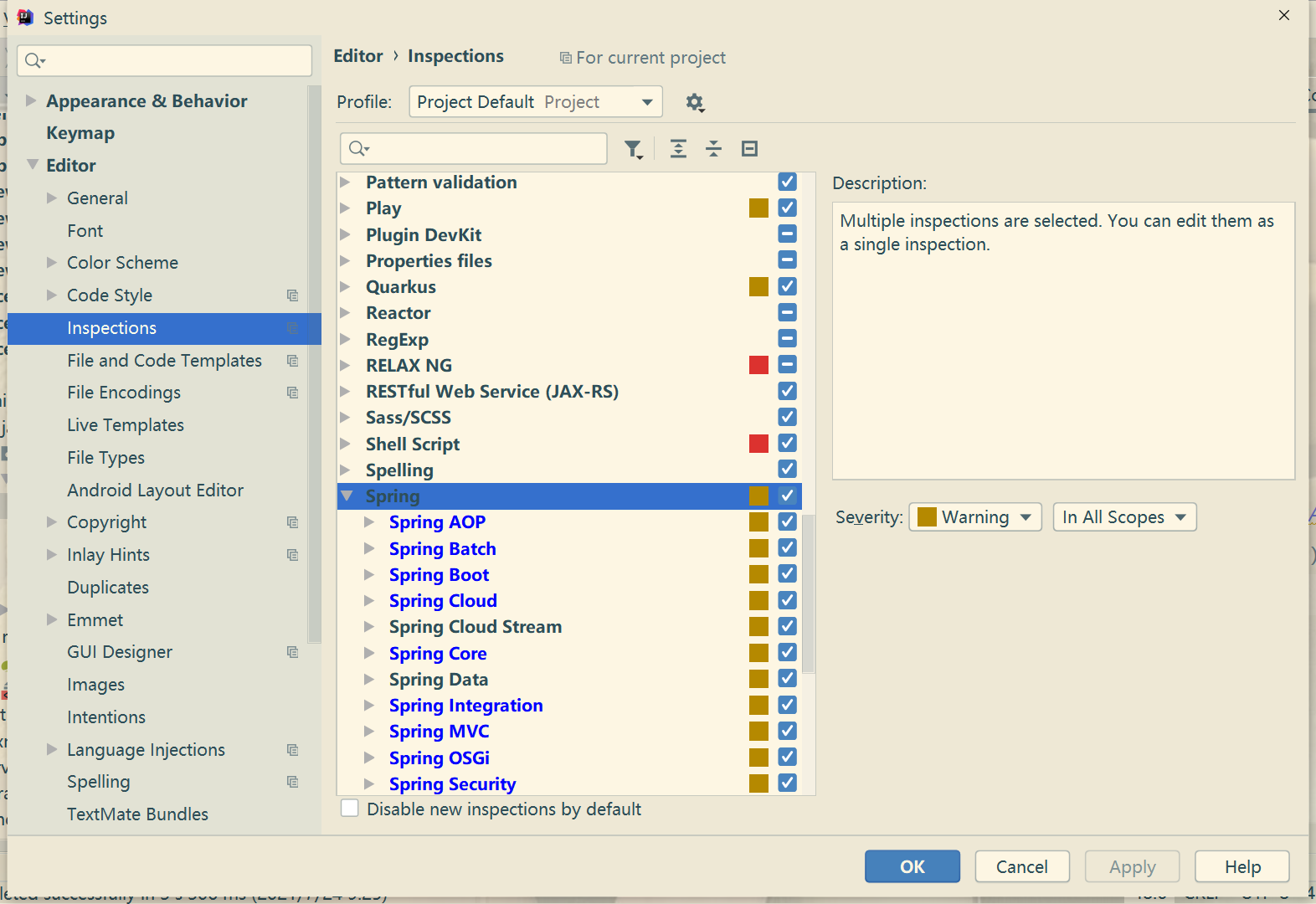Viewport: 1316px width, 904px height.
Task: Open the In All Scopes dropdown
Action: coord(1124,517)
